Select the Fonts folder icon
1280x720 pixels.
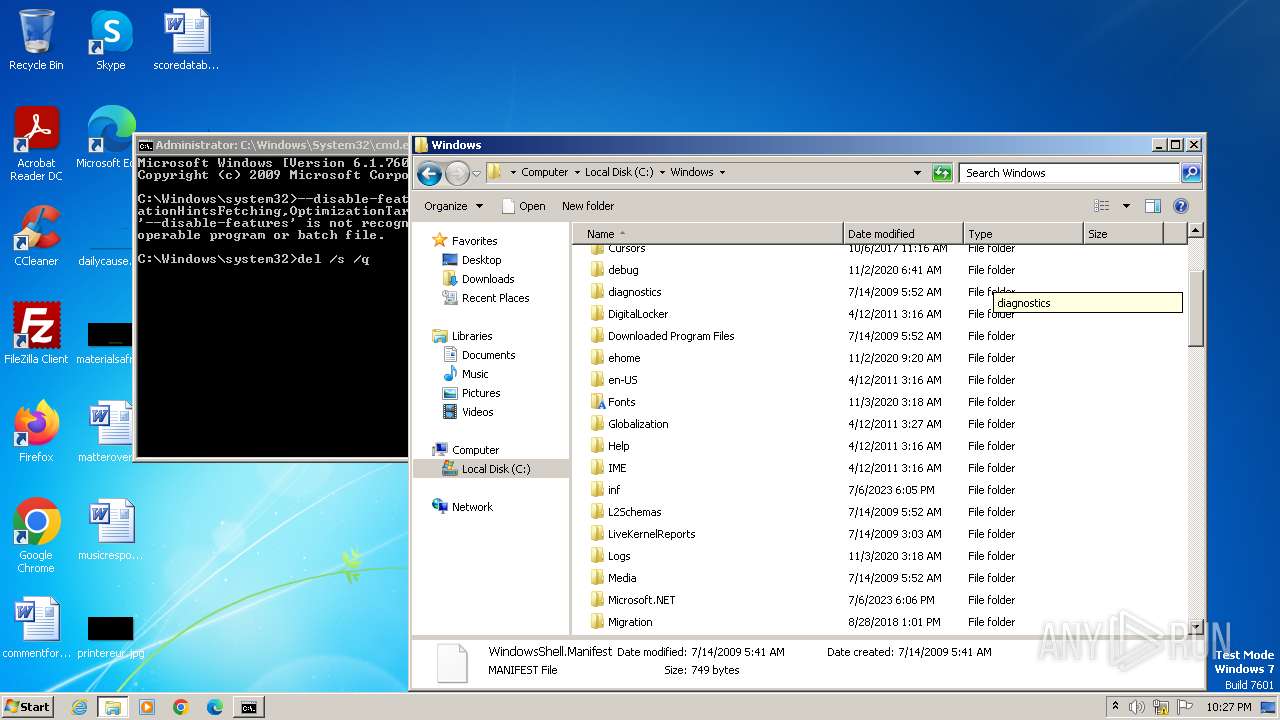point(598,402)
